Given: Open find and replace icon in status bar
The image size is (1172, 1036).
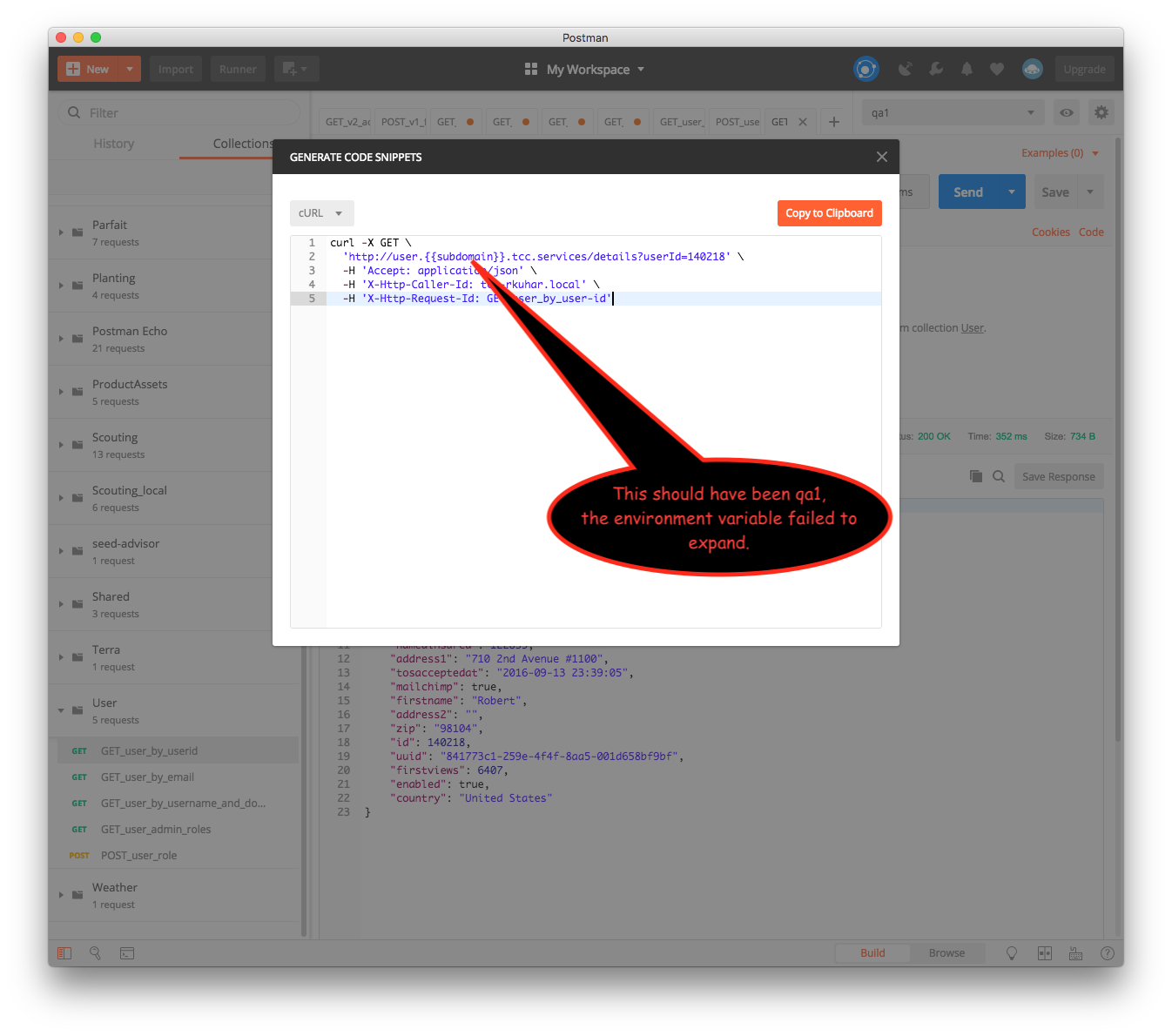Looking at the screenshot, I should [x=96, y=953].
